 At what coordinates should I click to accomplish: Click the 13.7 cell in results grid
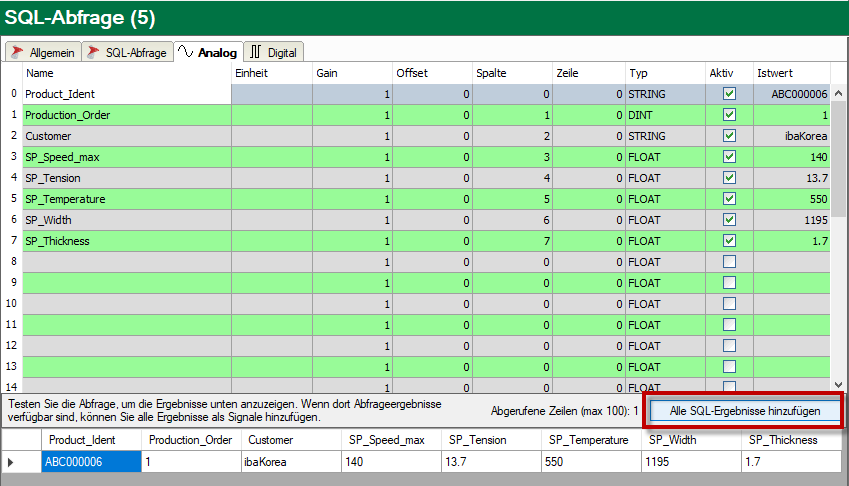click(492, 462)
